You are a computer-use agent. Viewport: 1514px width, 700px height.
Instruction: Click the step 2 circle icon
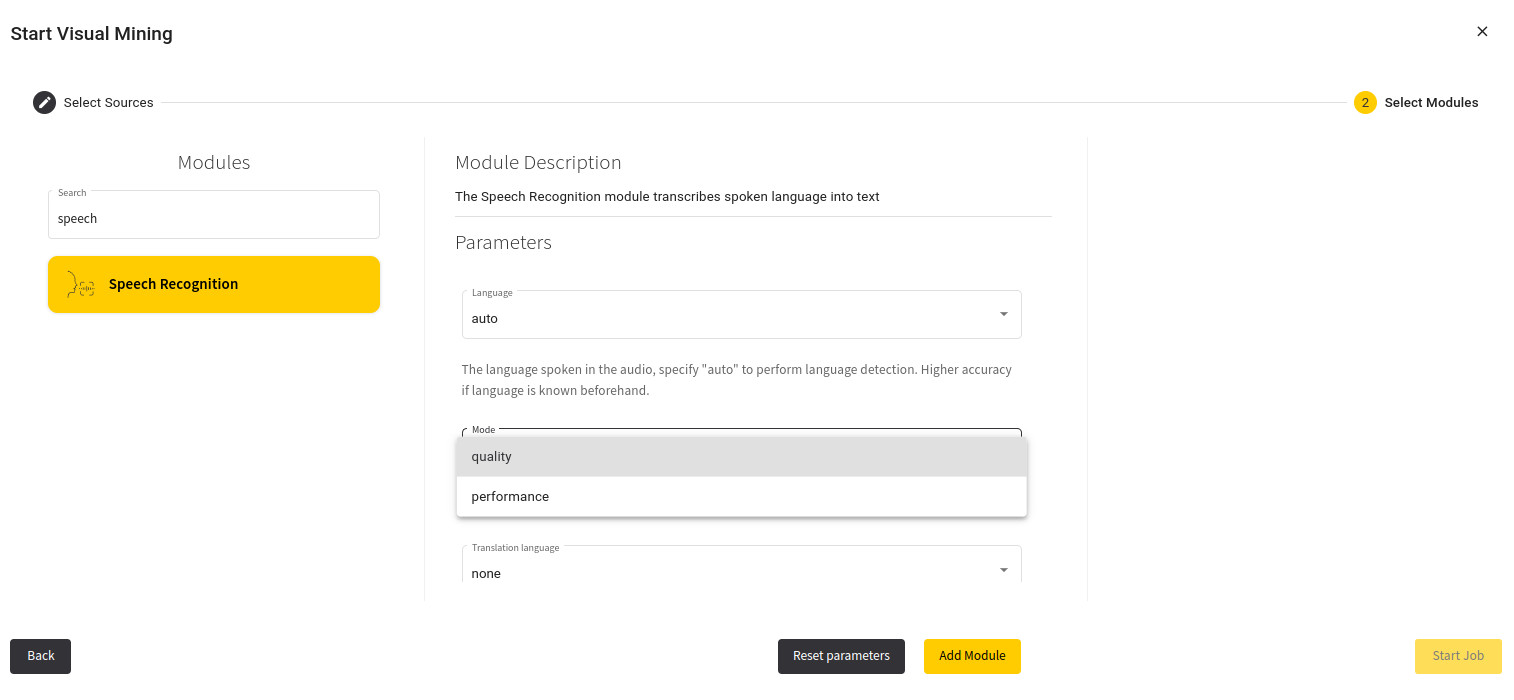pos(1365,102)
